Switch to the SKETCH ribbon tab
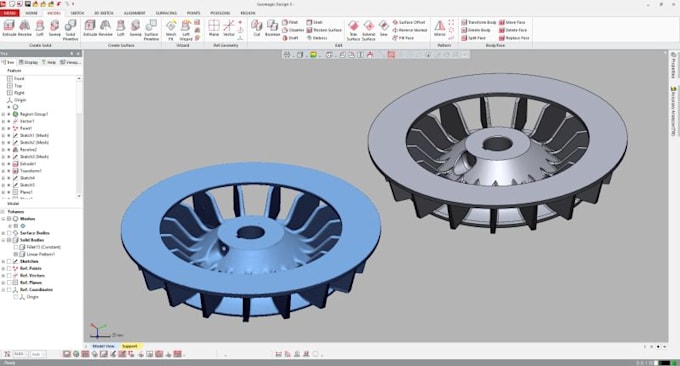The width and height of the screenshot is (680, 366). point(77,13)
